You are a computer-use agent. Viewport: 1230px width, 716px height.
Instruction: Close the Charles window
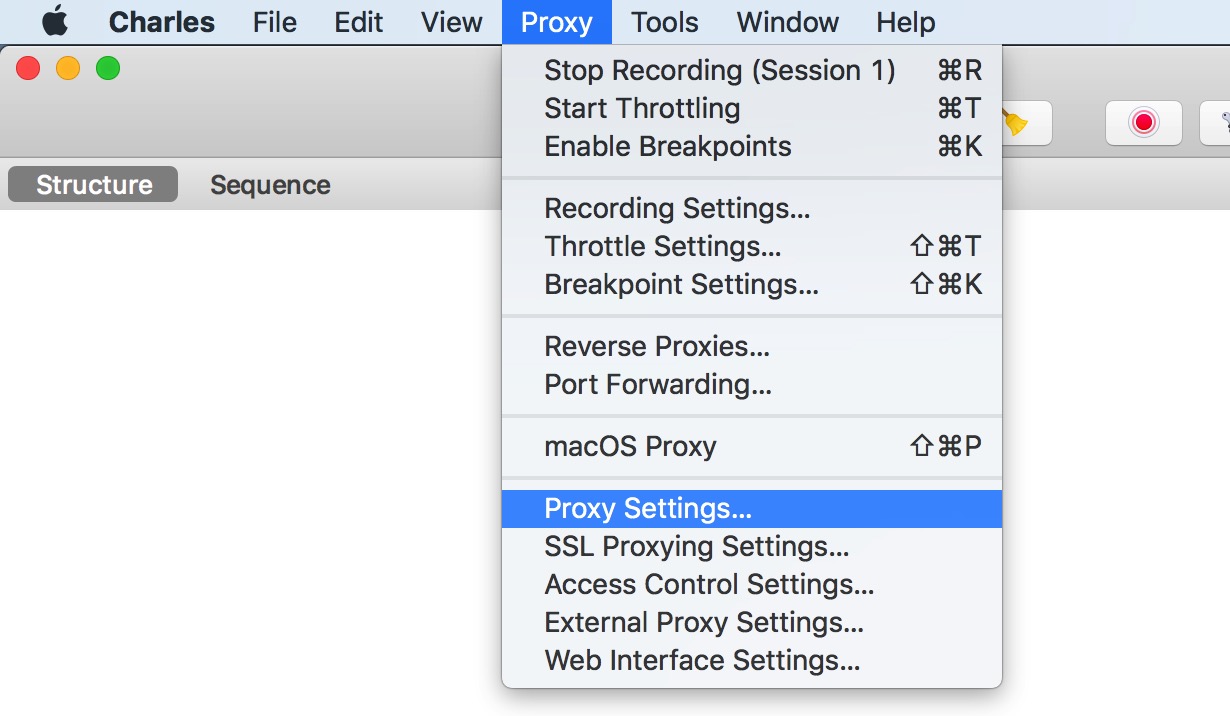click(x=28, y=68)
